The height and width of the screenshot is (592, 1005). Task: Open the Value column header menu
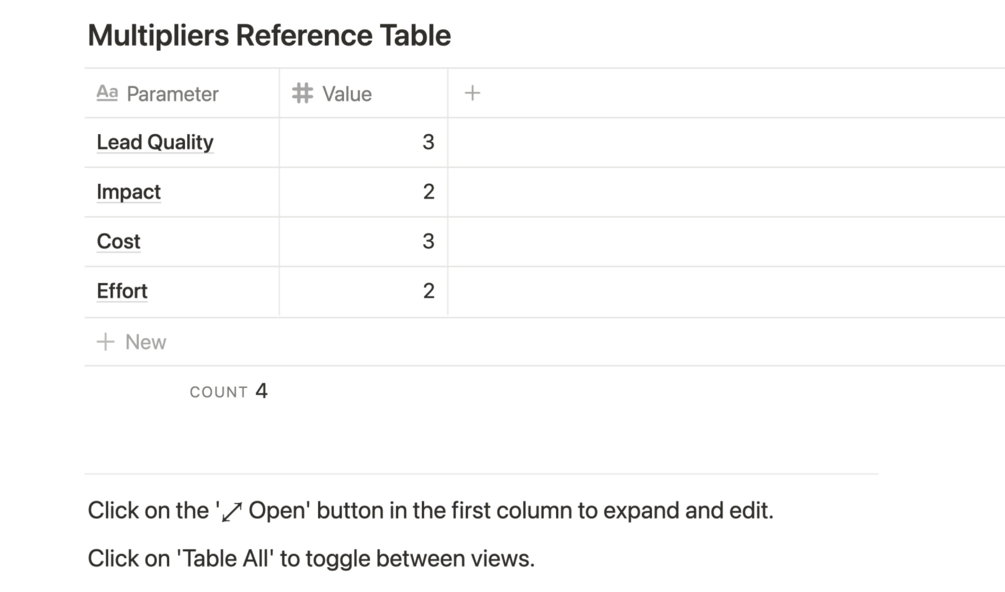(x=347, y=94)
